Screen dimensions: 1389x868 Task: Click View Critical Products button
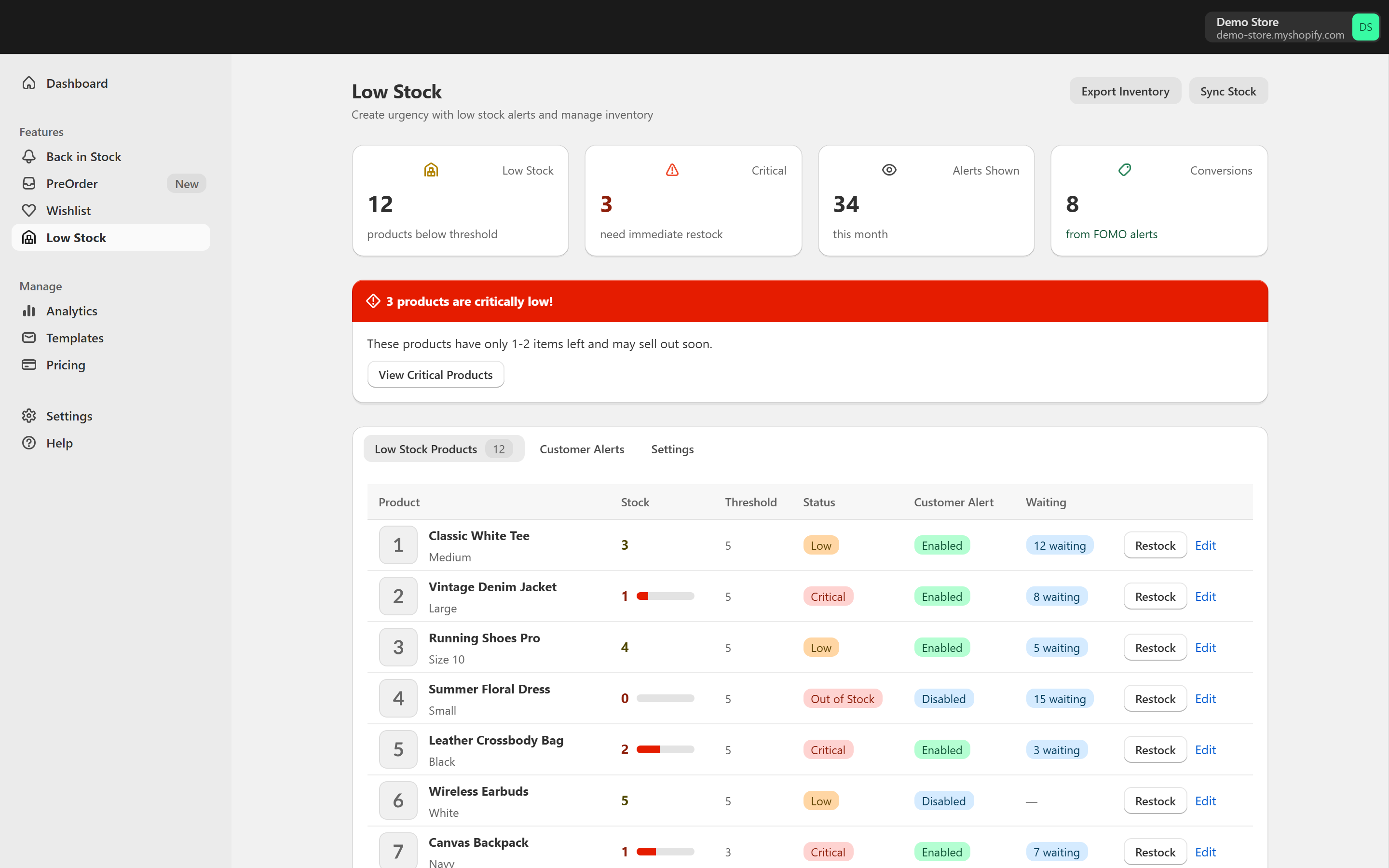(x=436, y=375)
